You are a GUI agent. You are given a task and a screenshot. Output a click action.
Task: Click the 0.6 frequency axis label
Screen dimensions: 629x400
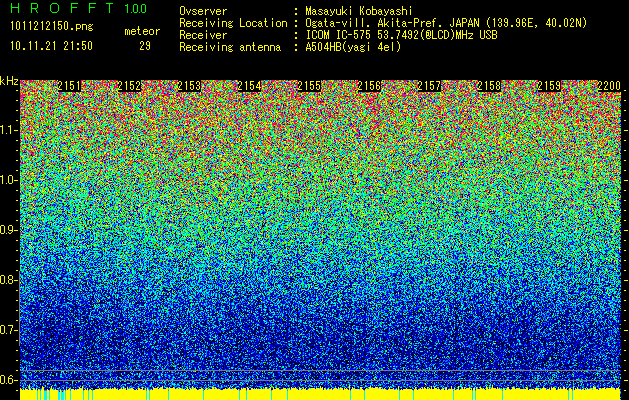point(8,380)
